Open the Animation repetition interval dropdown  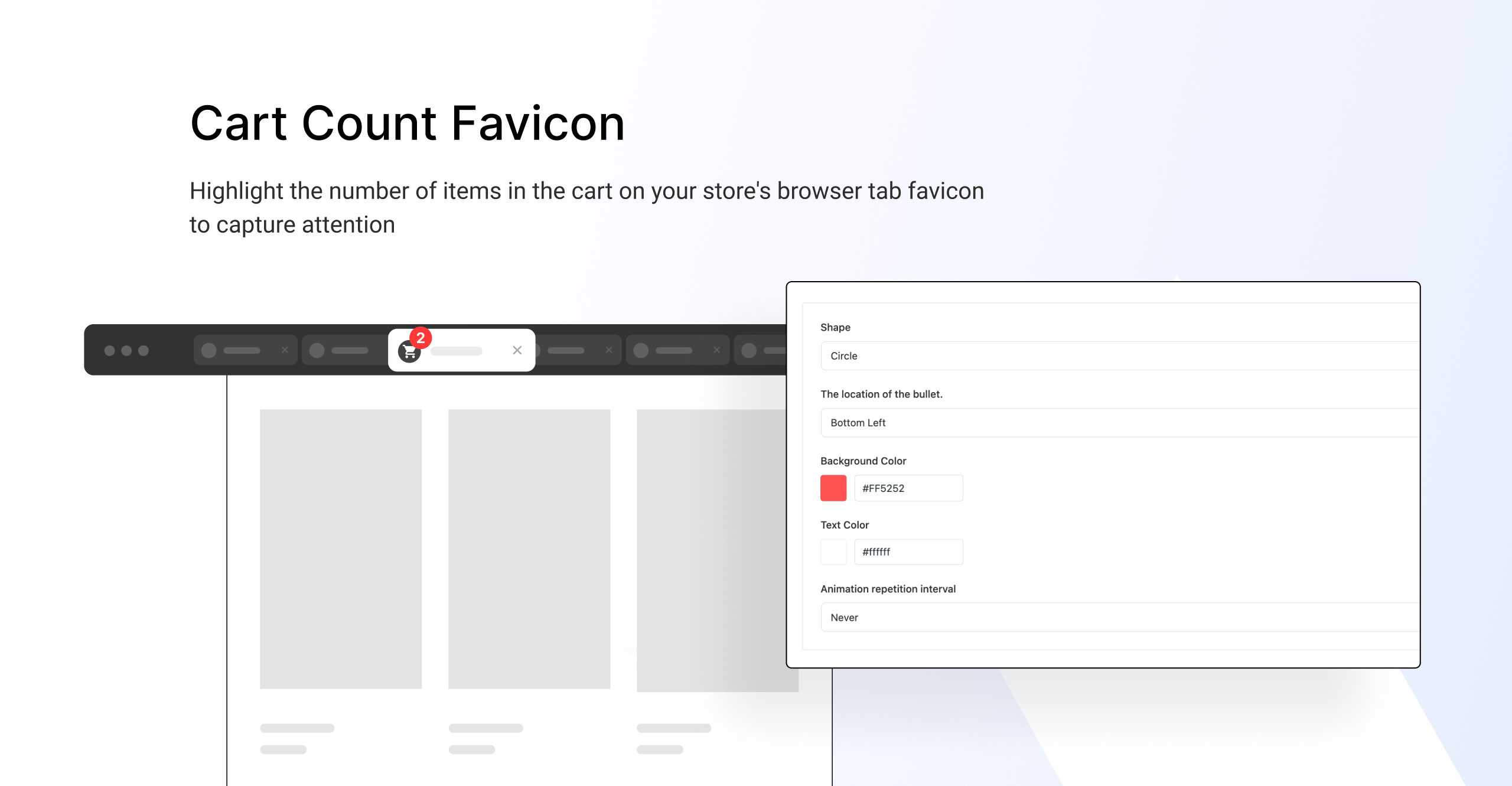1120,618
